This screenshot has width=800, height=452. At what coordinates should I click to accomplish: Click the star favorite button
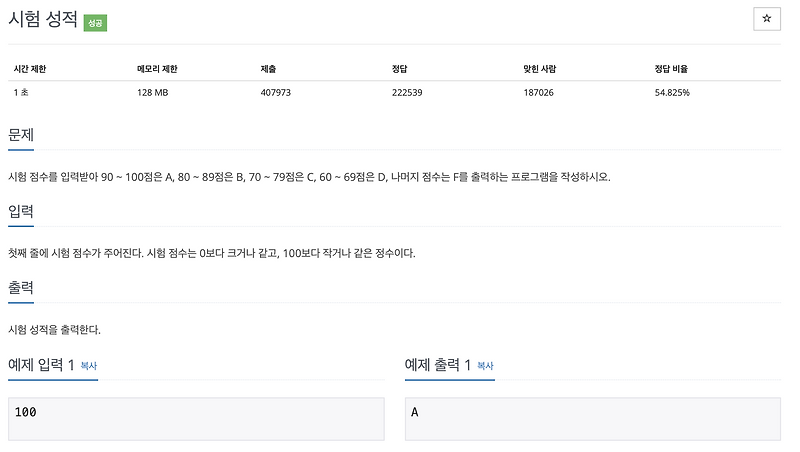coord(766,19)
